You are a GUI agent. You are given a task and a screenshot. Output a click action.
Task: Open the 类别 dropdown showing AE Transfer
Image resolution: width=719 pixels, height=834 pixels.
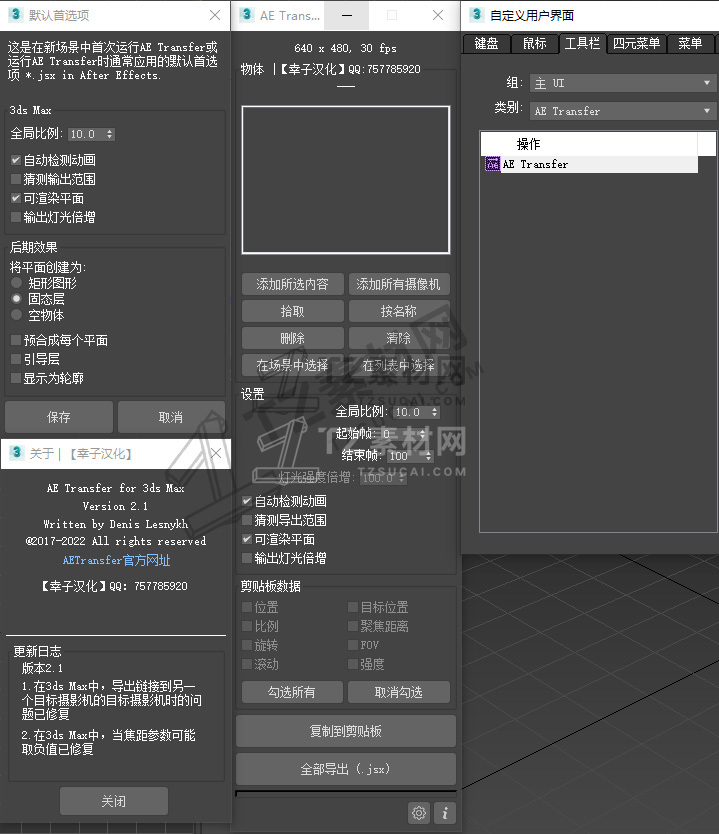[x=623, y=111]
